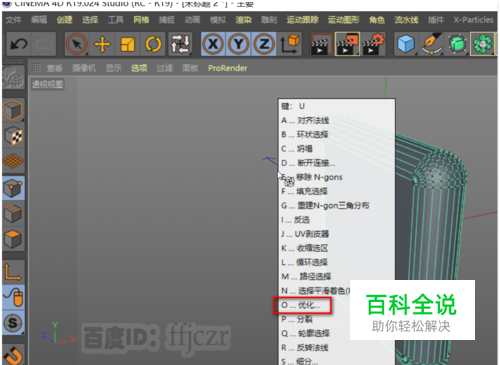Switch to Texture mode checkered cube
Screen dimensions: 500x365
[13, 136]
